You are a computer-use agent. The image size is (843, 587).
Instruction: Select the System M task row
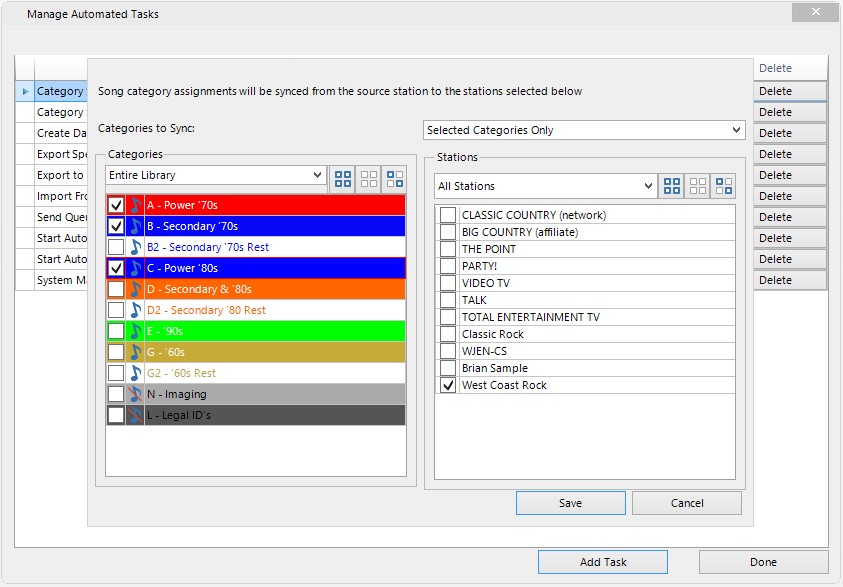[x=58, y=280]
